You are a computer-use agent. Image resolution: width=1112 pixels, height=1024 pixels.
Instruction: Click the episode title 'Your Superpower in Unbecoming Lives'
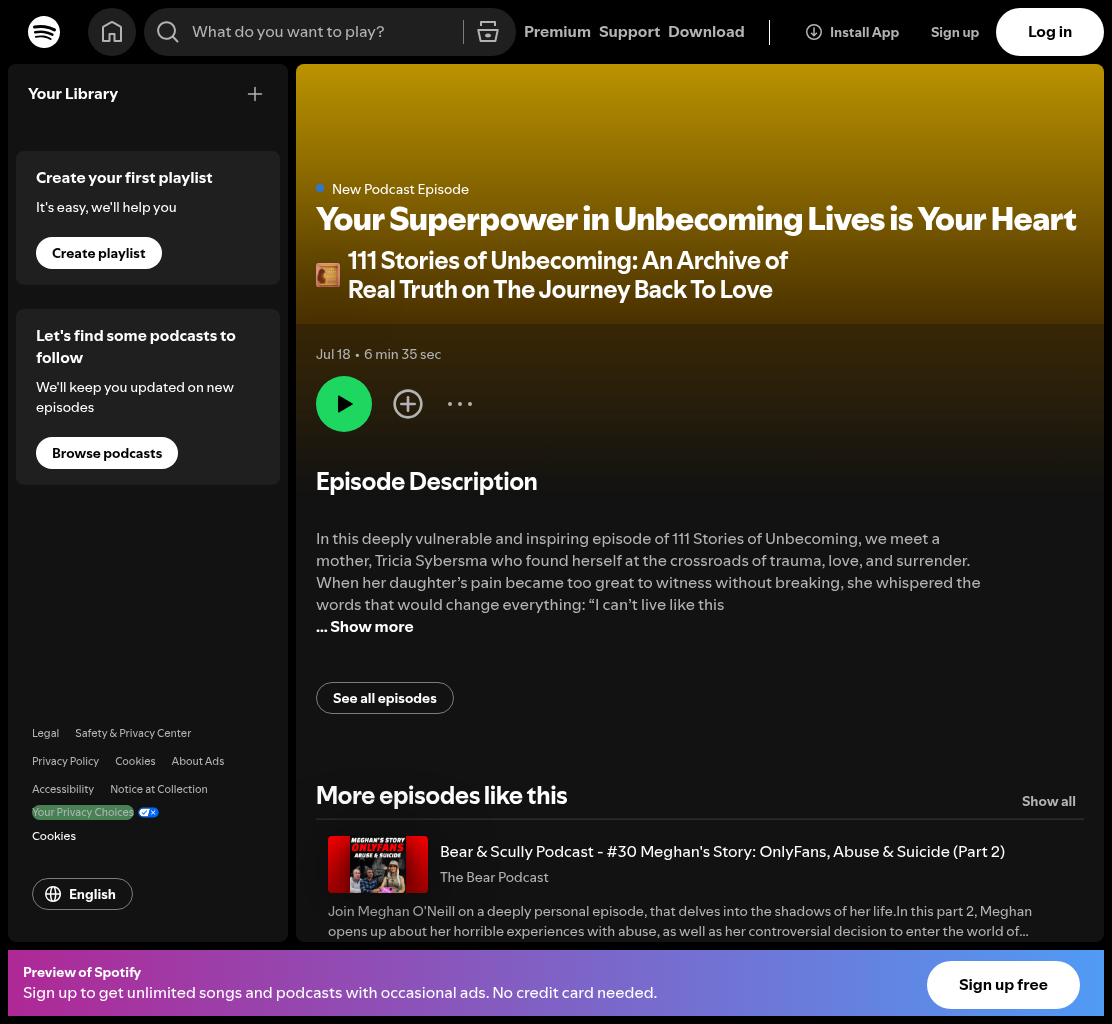(696, 219)
